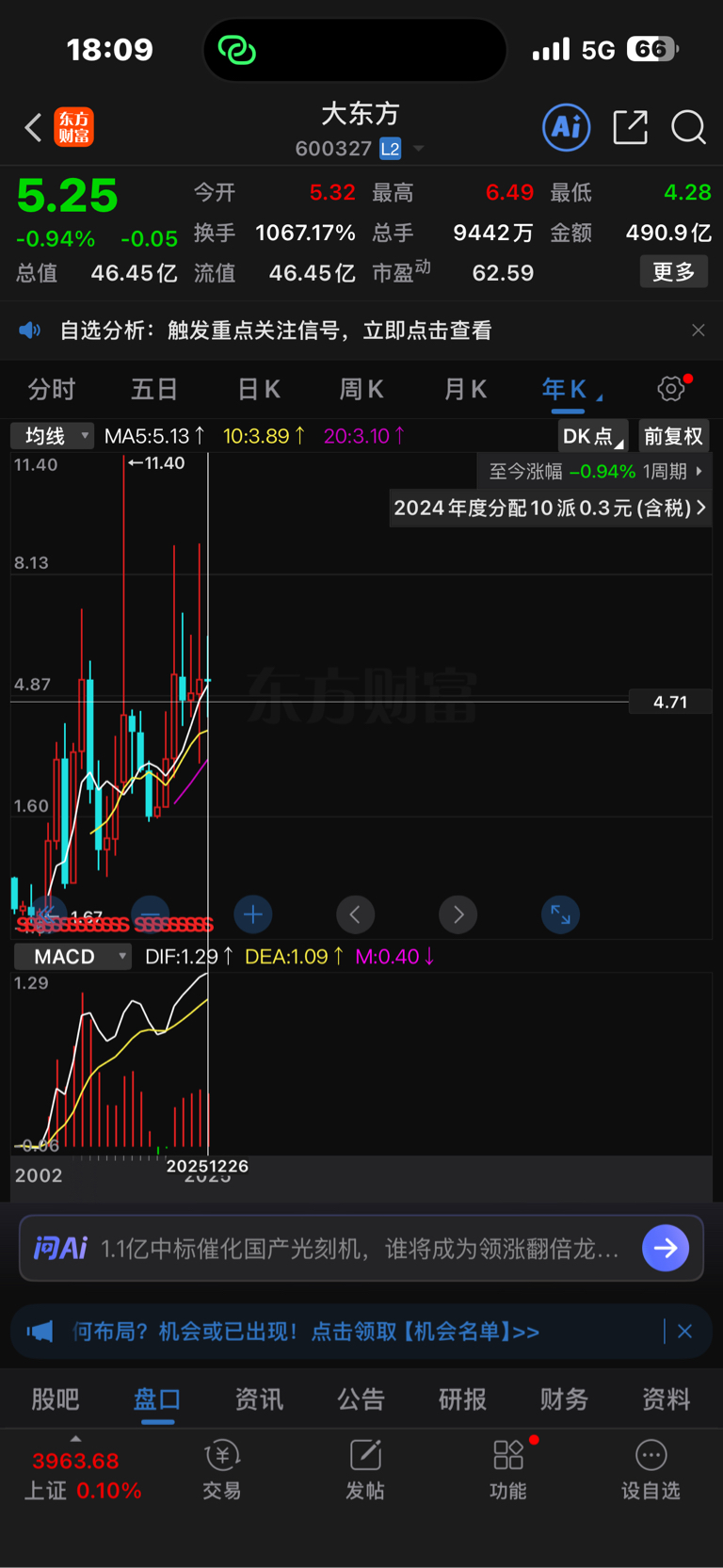Expand 至今涨幅 1周期 arrow
This screenshot has width=723, height=1568.
tap(699, 471)
